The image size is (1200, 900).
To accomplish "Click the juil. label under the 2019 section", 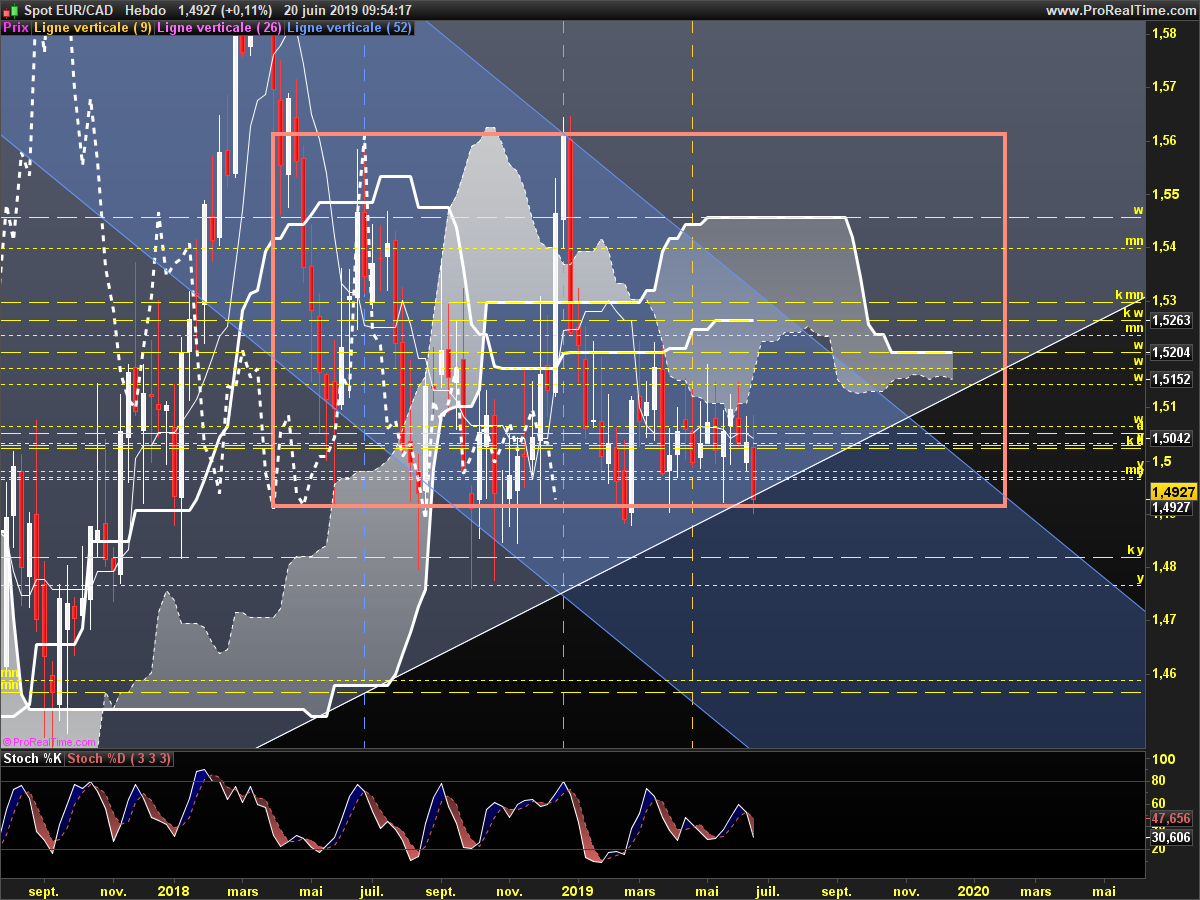I will click(767, 891).
